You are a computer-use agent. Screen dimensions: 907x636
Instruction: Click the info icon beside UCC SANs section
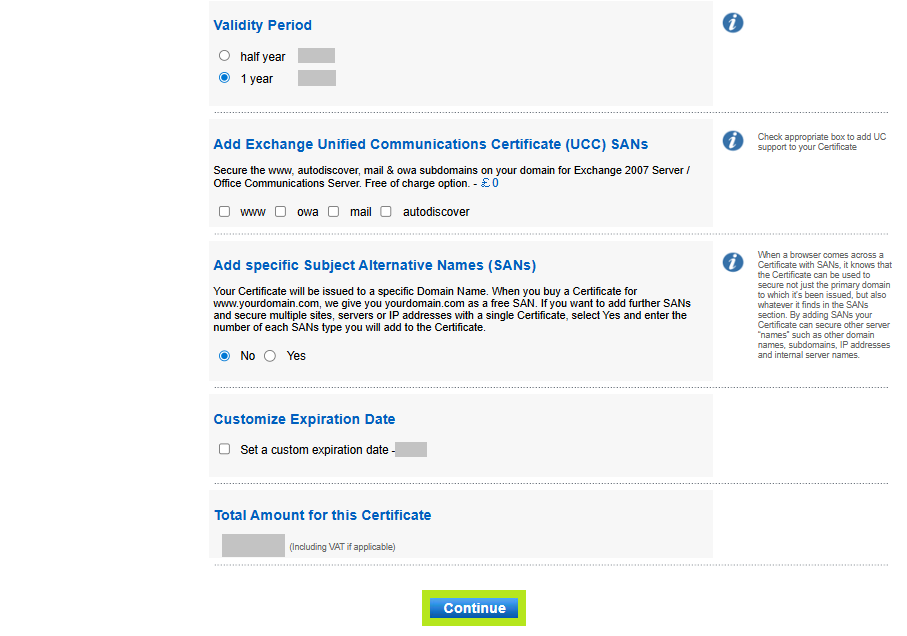pyautogui.click(x=733, y=140)
